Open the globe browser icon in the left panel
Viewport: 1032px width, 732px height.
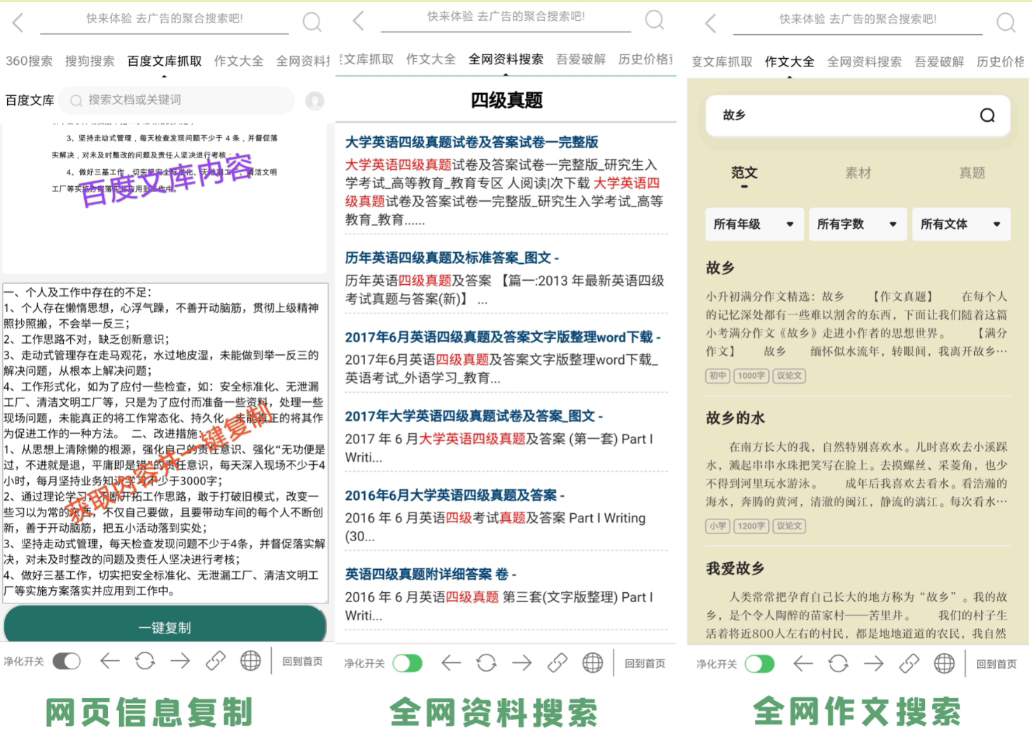click(250, 660)
